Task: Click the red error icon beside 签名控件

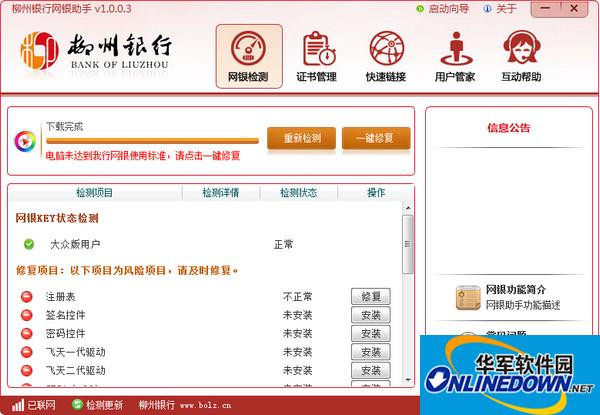Action: tap(26, 315)
